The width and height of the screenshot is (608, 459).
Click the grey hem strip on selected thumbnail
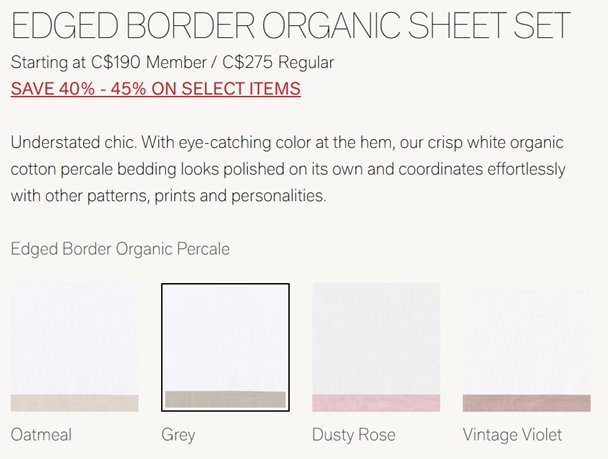click(225, 399)
